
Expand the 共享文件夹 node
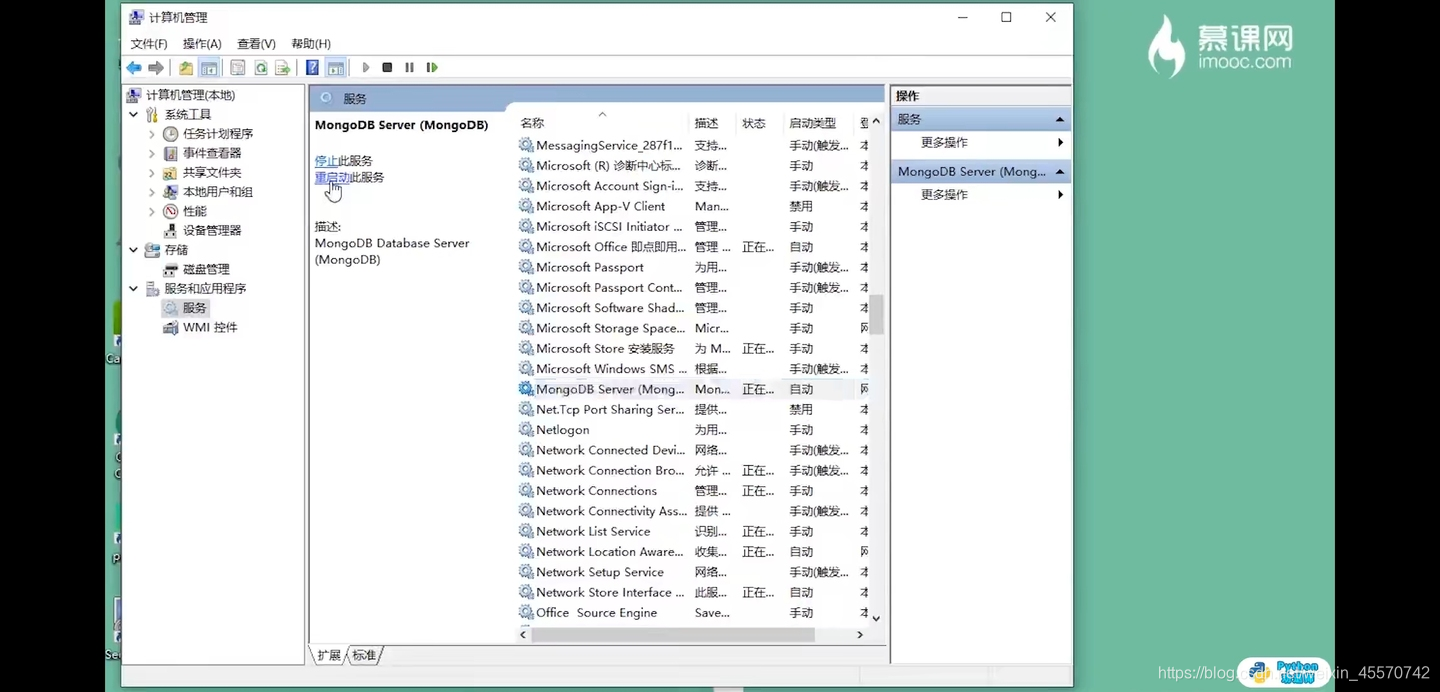click(x=152, y=173)
